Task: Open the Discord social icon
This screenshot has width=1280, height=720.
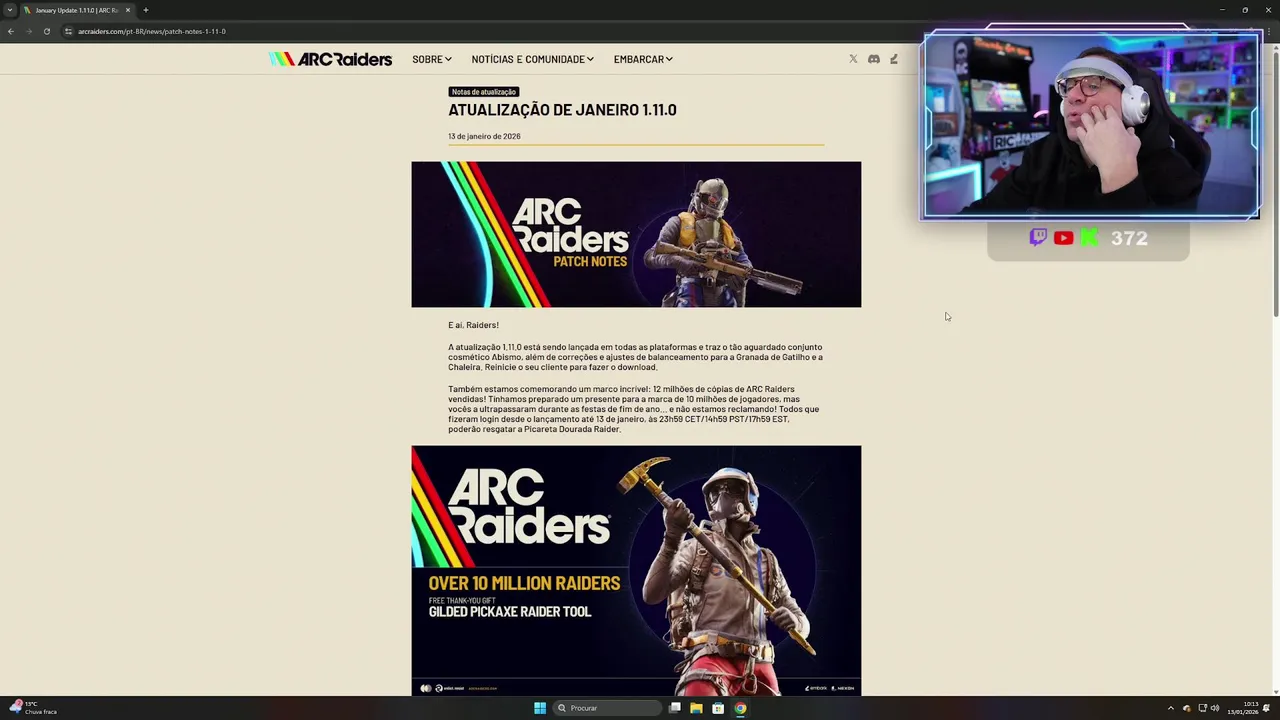Action: click(x=874, y=59)
